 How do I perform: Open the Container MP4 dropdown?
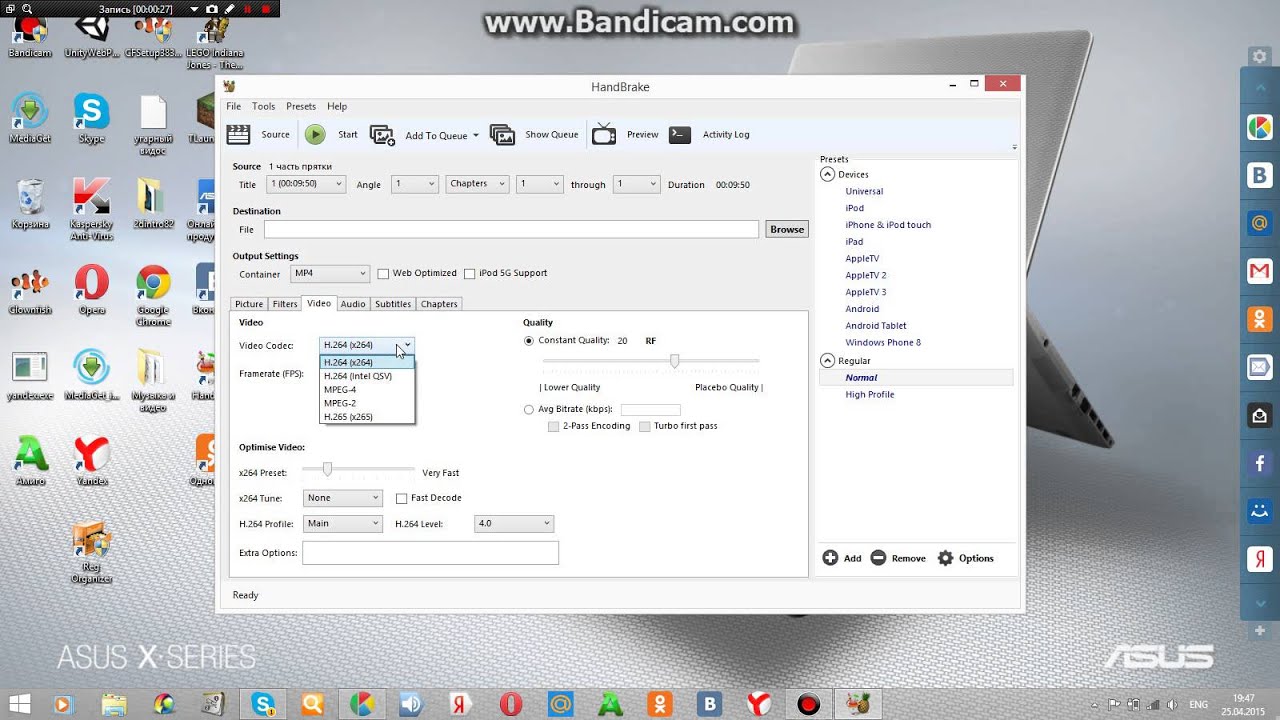point(330,273)
